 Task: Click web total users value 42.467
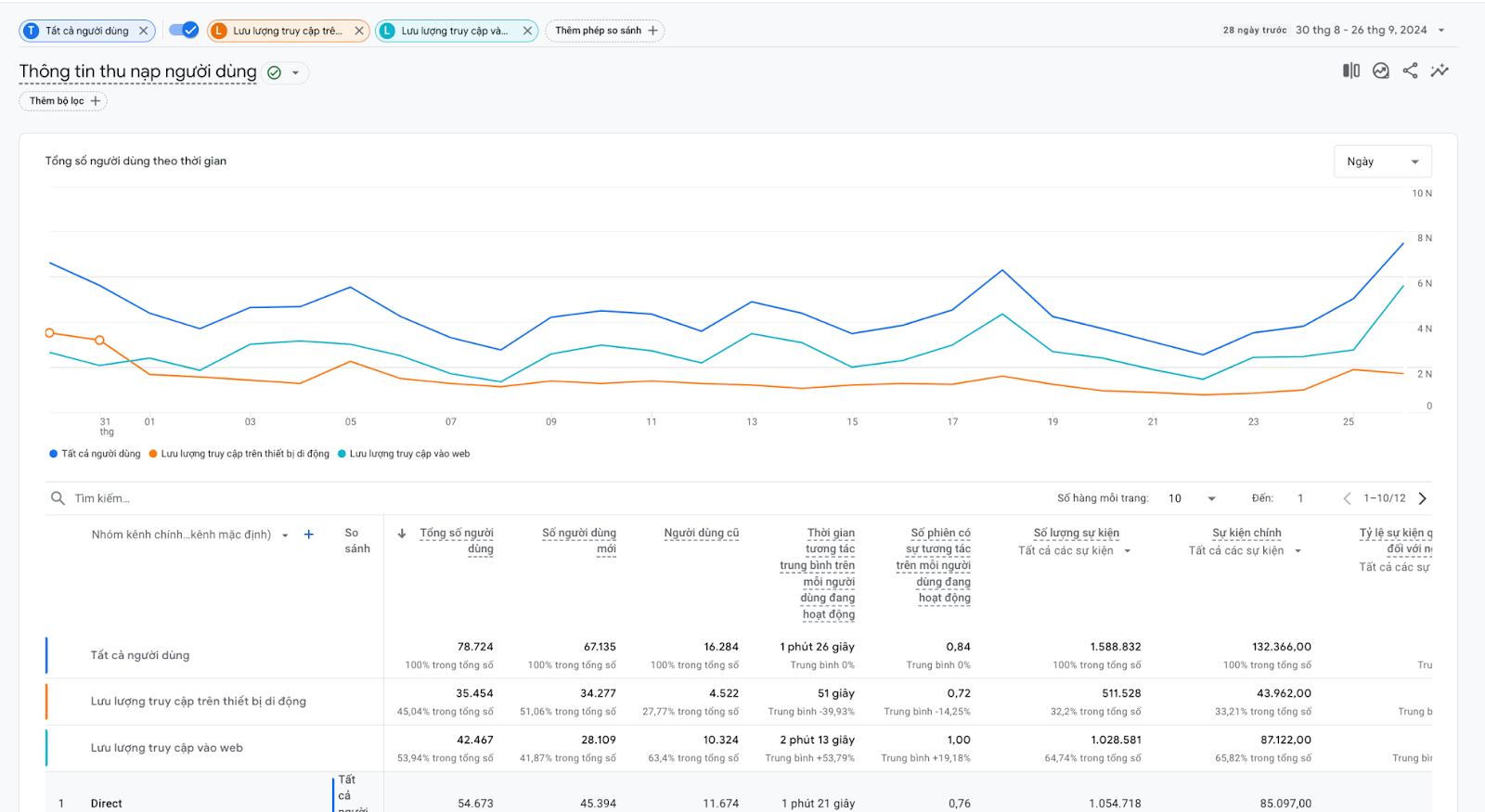(475, 740)
